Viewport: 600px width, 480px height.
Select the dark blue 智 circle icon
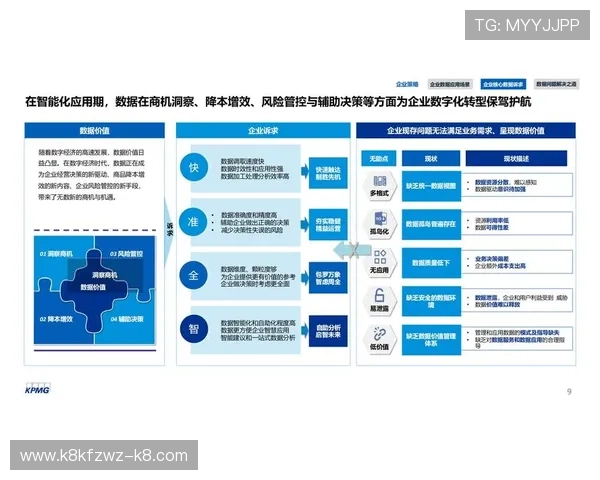pos(194,329)
